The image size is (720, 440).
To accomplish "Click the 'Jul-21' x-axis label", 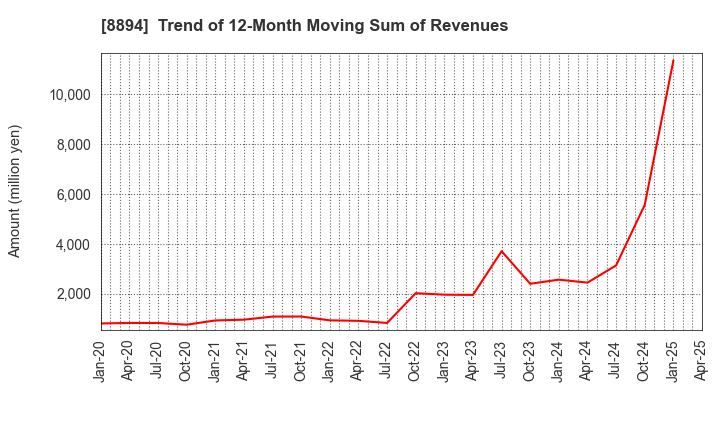I will coord(271,360).
